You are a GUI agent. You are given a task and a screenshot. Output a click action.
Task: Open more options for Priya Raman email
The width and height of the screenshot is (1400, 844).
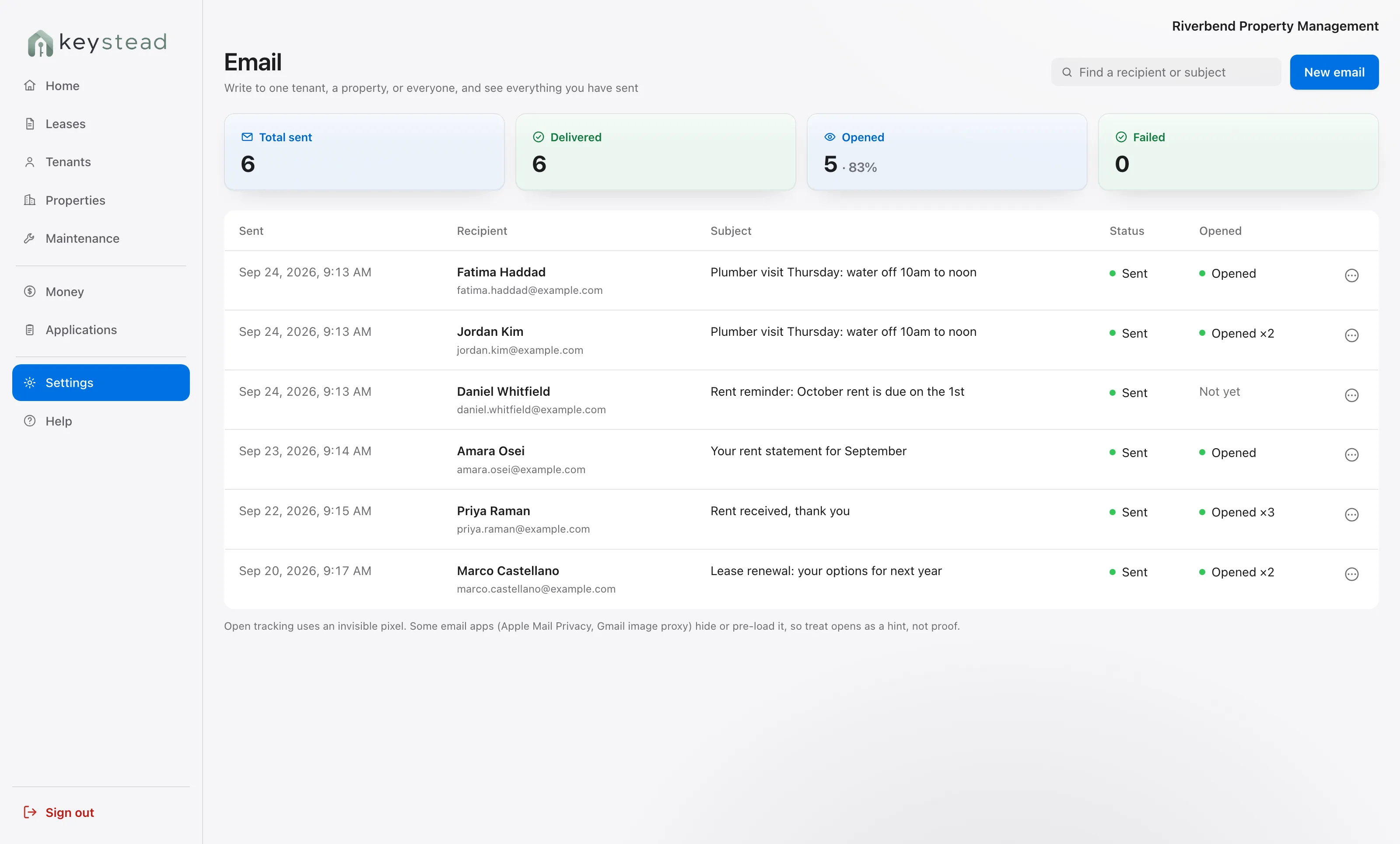pyautogui.click(x=1352, y=515)
